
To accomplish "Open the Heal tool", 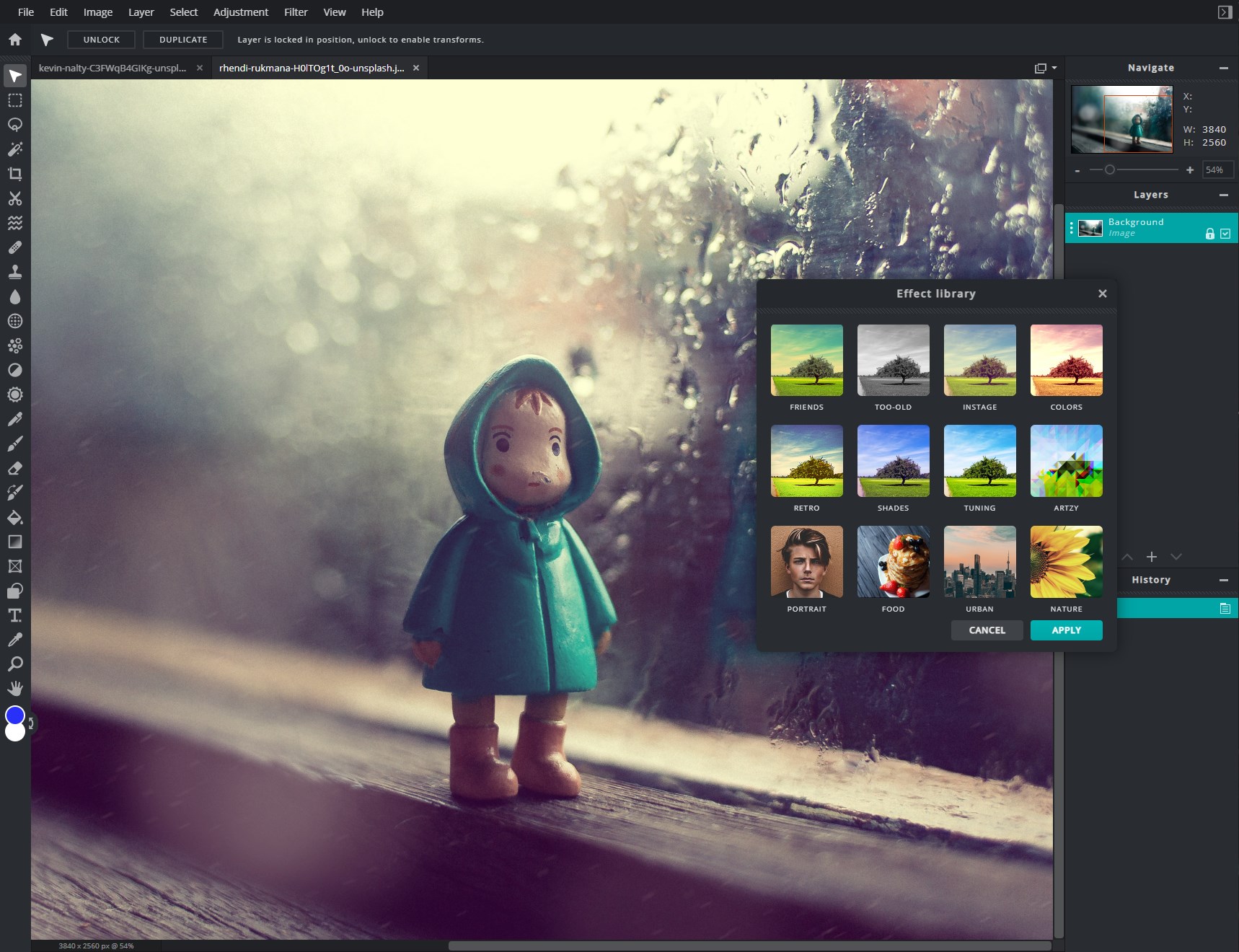I will point(14,248).
